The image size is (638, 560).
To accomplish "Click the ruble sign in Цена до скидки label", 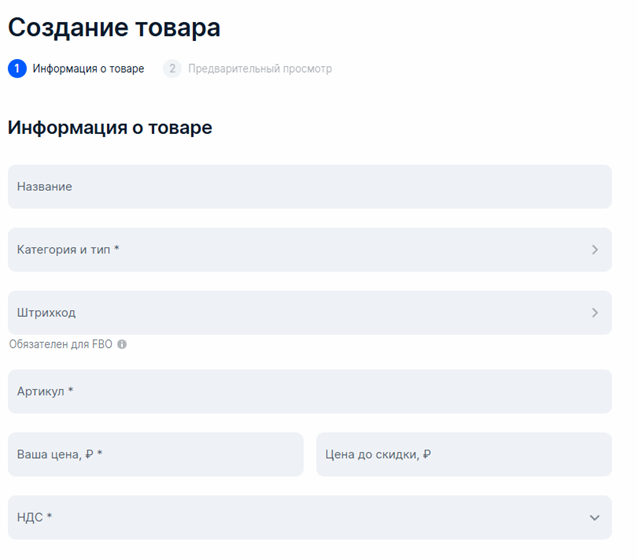I will pos(427,455).
